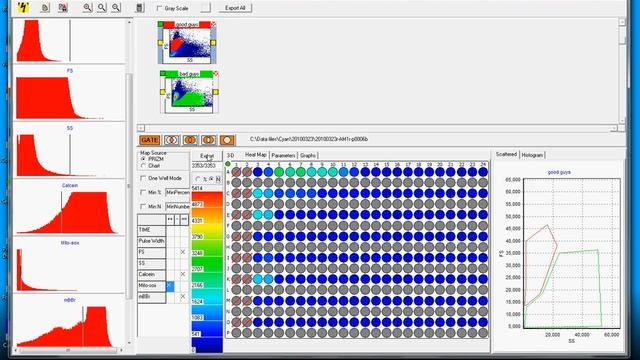
Task: Click the blank button beside Gray Scale
Action: [206, 8]
